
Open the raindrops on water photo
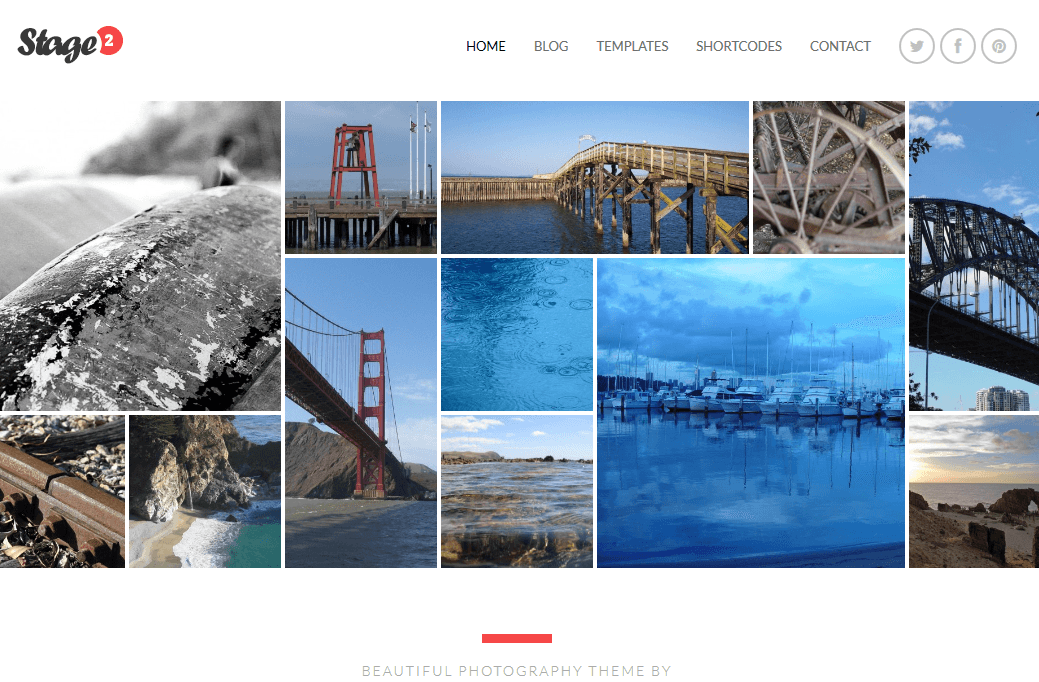(517, 335)
